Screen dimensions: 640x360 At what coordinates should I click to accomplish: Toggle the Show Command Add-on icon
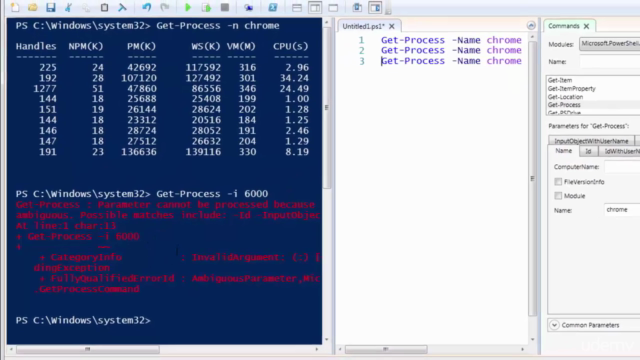375,7
